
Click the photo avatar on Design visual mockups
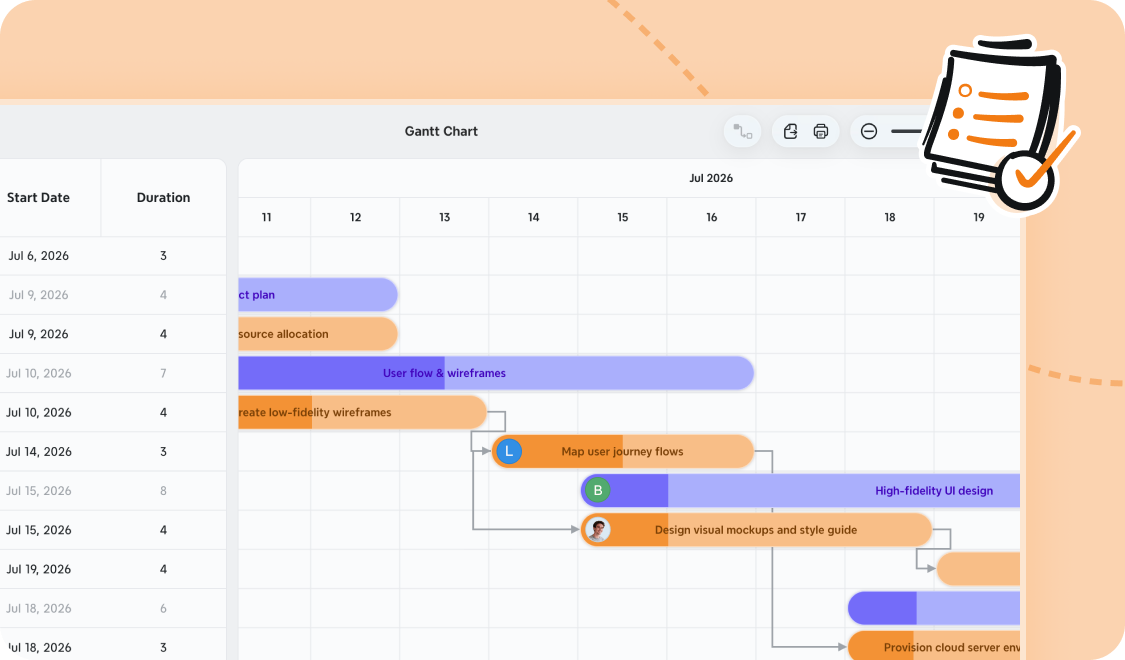598,530
